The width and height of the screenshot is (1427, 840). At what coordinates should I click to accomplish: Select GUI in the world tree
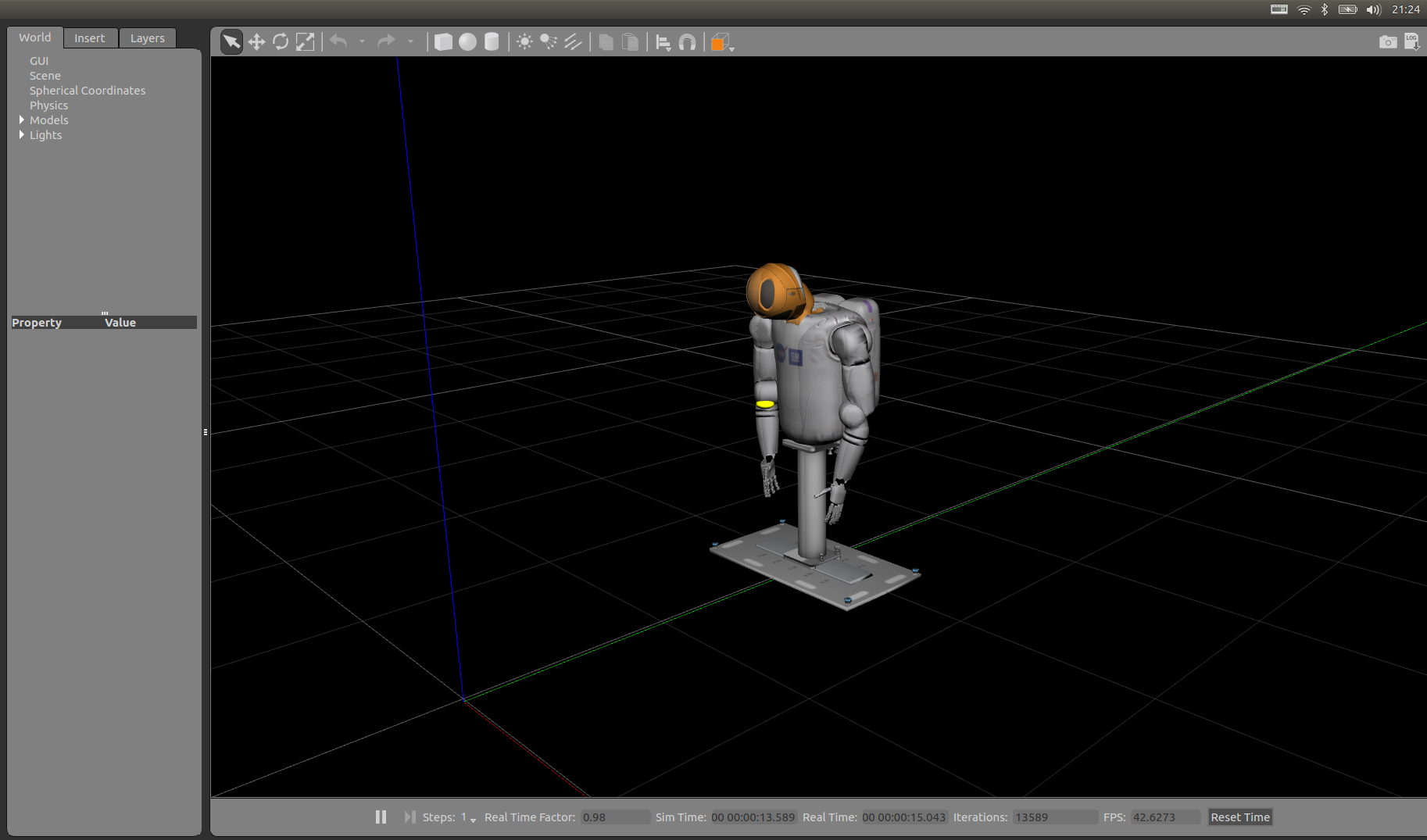click(39, 61)
